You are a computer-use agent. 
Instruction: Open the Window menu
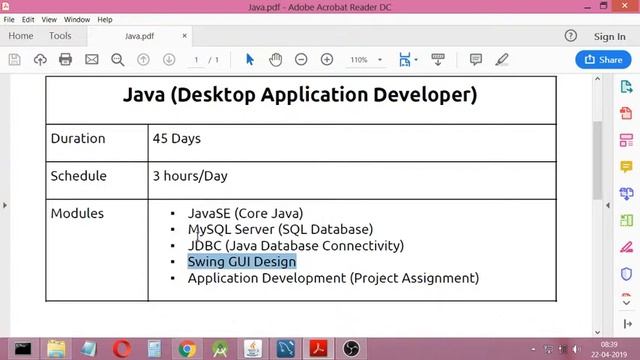(x=77, y=20)
